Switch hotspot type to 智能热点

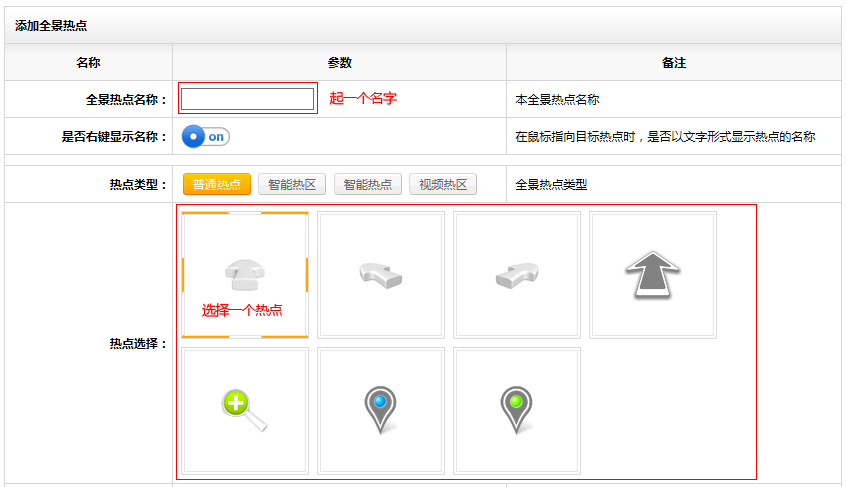[x=367, y=185]
